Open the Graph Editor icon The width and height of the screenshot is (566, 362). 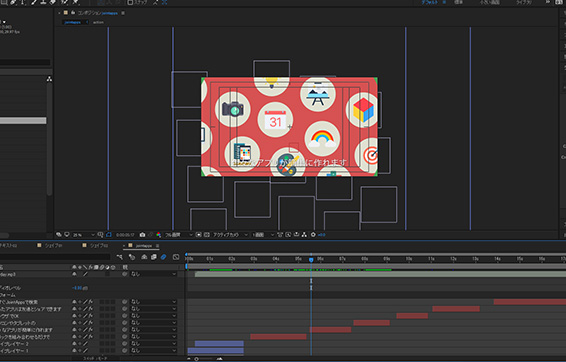[176, 257]
